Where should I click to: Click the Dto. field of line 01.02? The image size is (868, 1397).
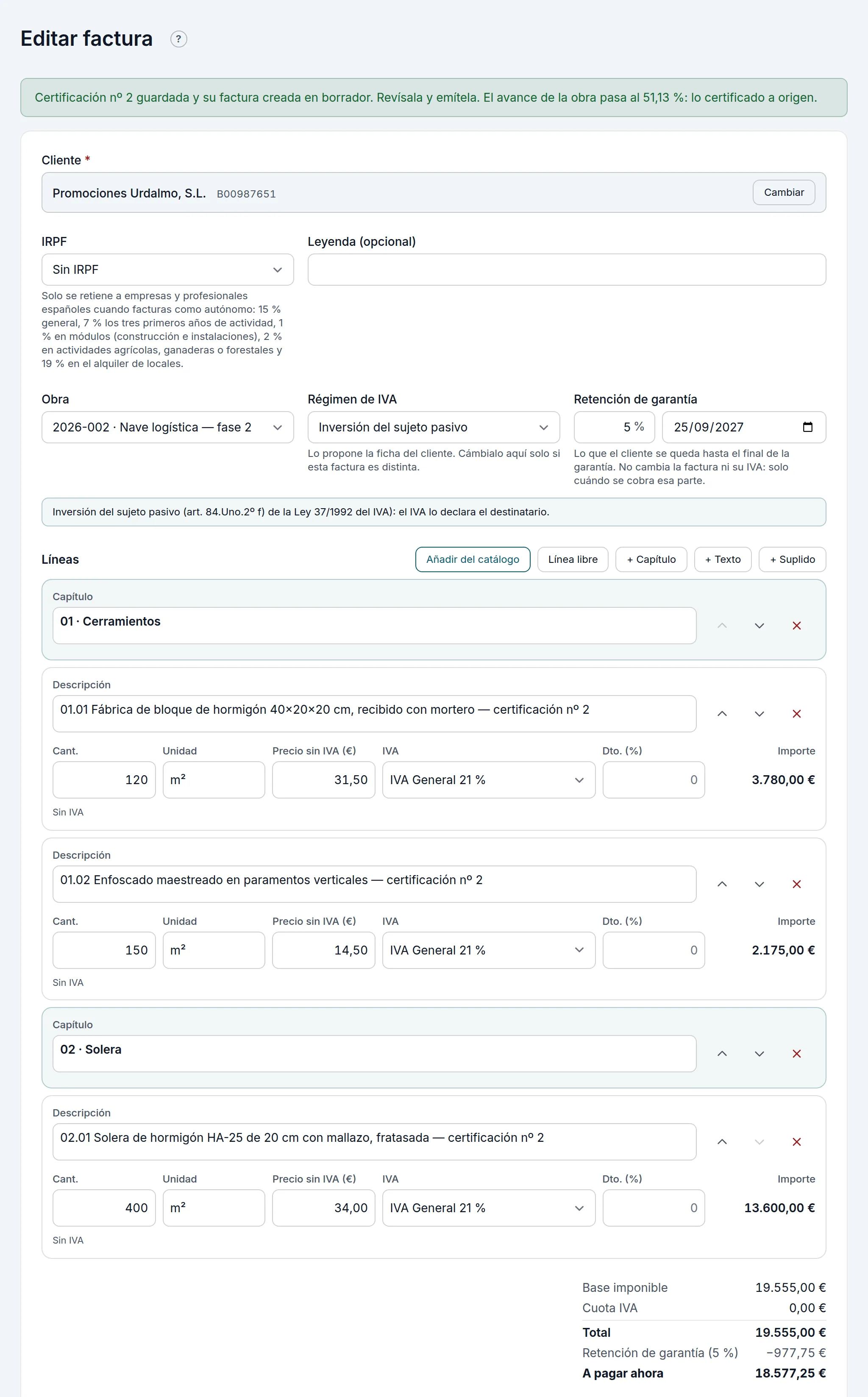[x=654, y=950]
